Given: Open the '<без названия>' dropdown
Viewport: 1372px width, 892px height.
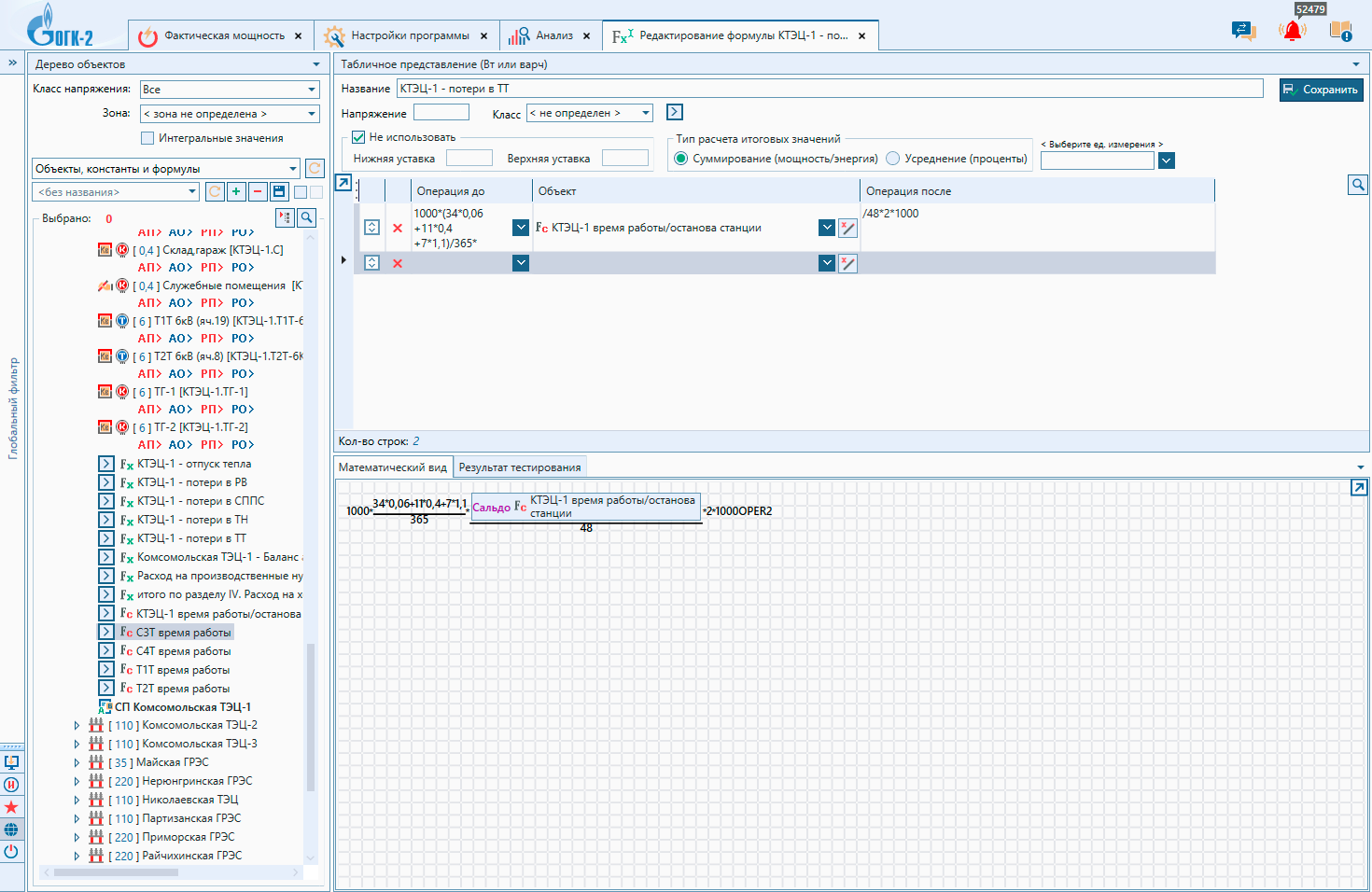Looking at the screenshot, I should click(117, 191).
